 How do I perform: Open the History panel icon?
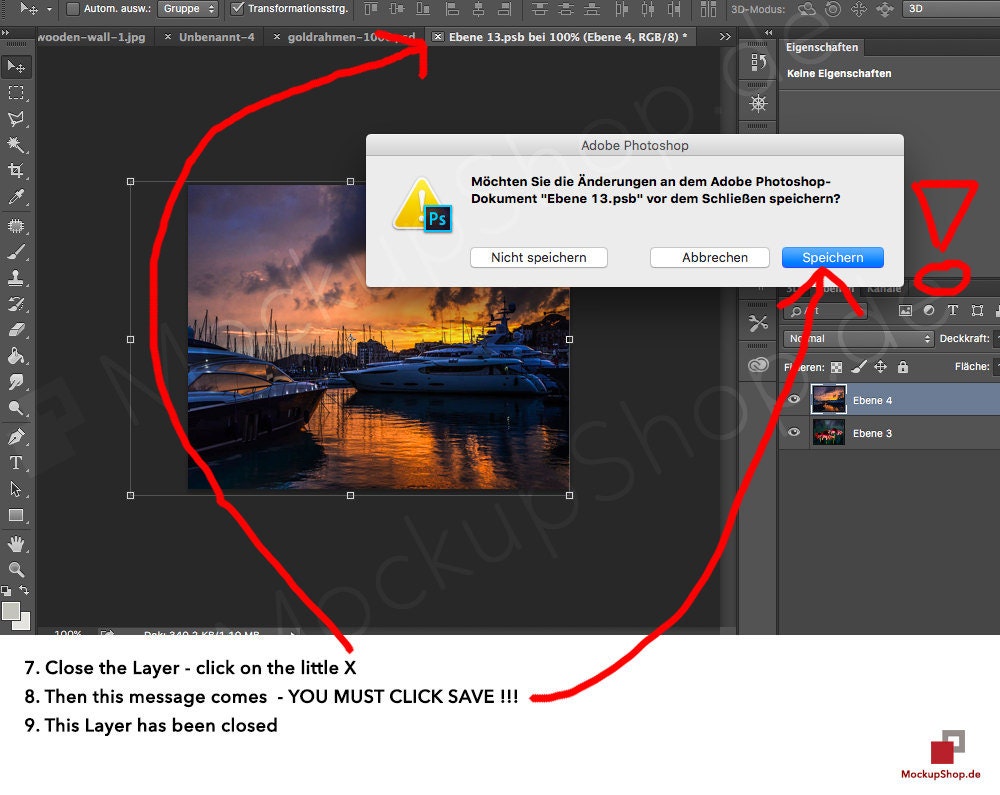[x=758, y=62]
